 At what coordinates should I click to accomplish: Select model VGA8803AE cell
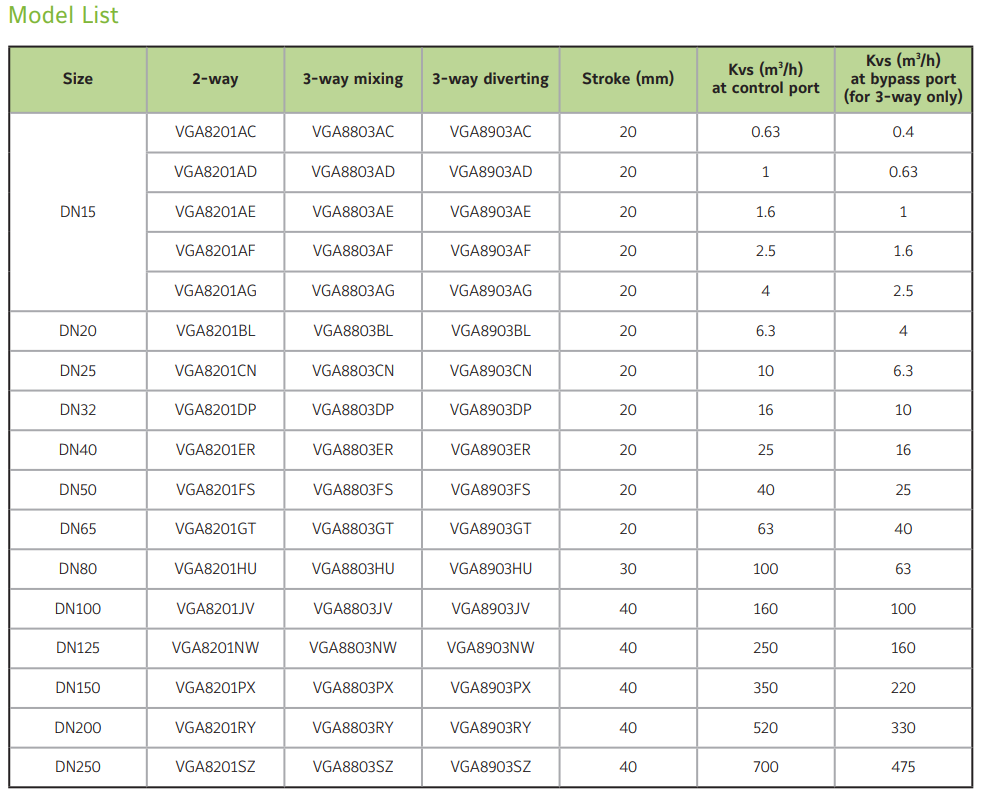tap(353, 212)
